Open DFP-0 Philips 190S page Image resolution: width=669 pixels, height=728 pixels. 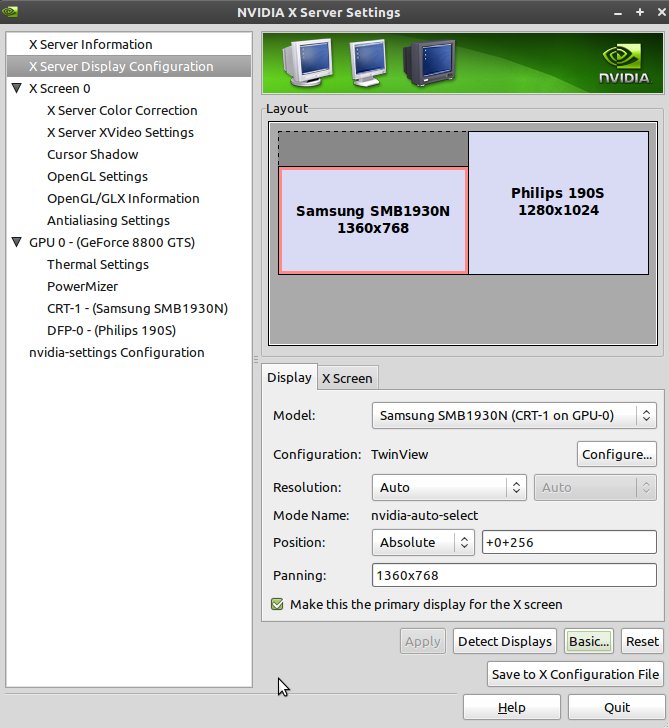click(x=111, y=331)
